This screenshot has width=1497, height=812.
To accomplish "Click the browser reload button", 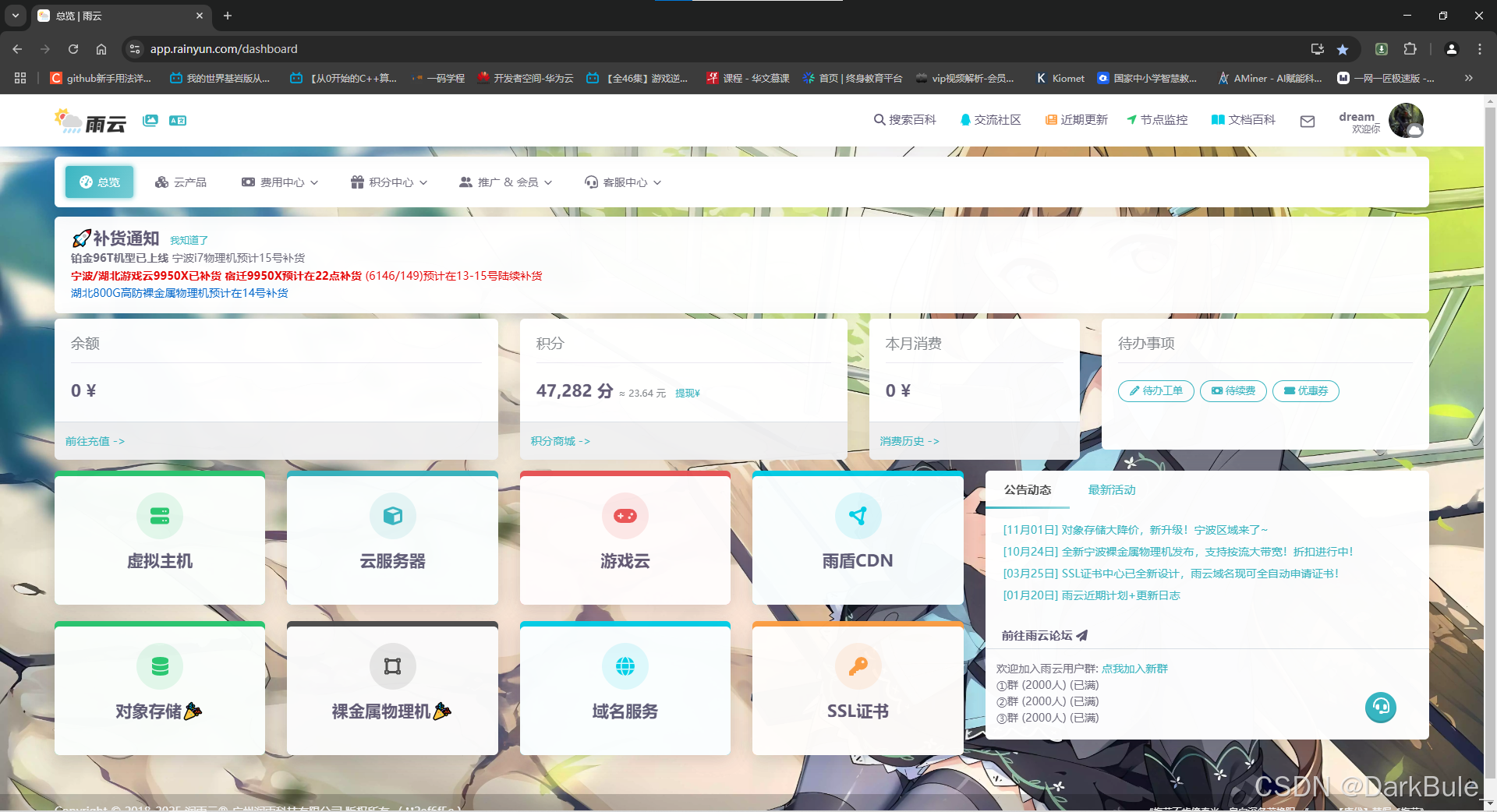I will click(73, 49).
